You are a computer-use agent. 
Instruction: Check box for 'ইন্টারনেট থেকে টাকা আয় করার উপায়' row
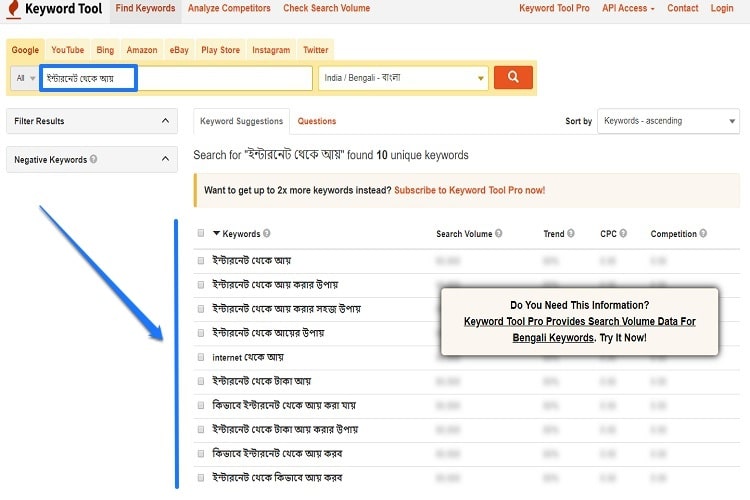click(x=201, y=429)
